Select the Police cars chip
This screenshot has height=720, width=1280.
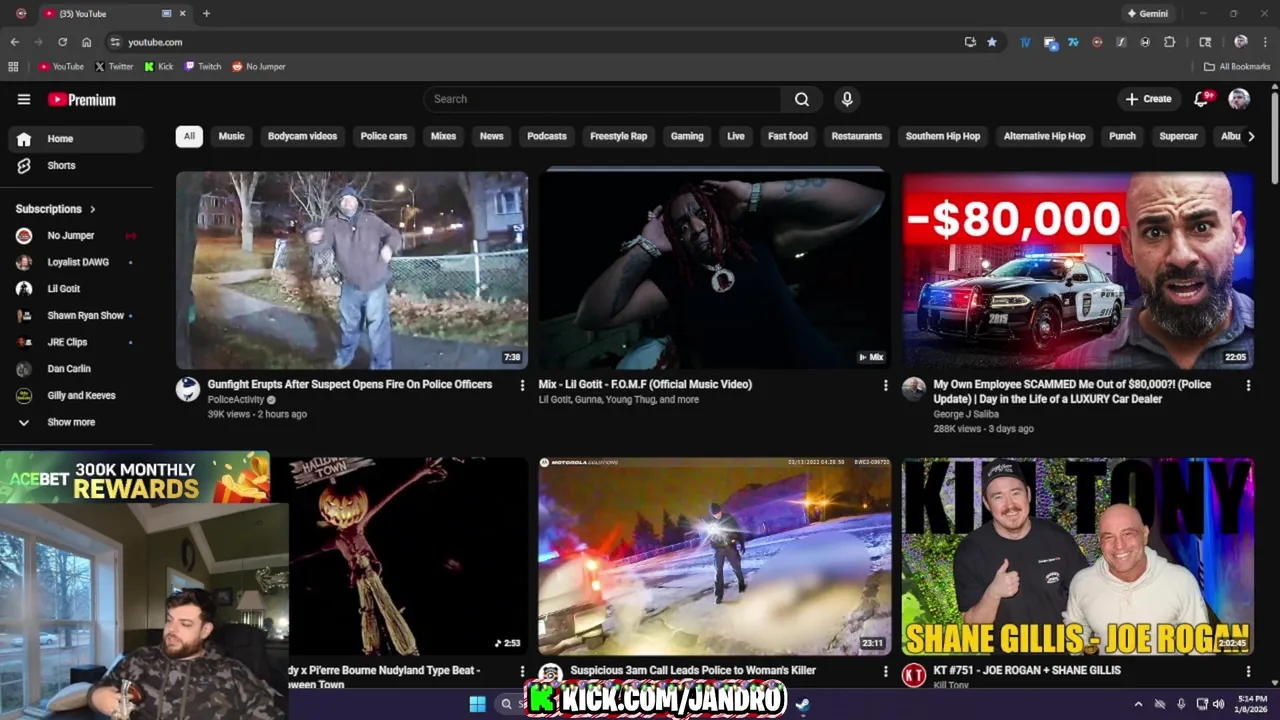384,136
